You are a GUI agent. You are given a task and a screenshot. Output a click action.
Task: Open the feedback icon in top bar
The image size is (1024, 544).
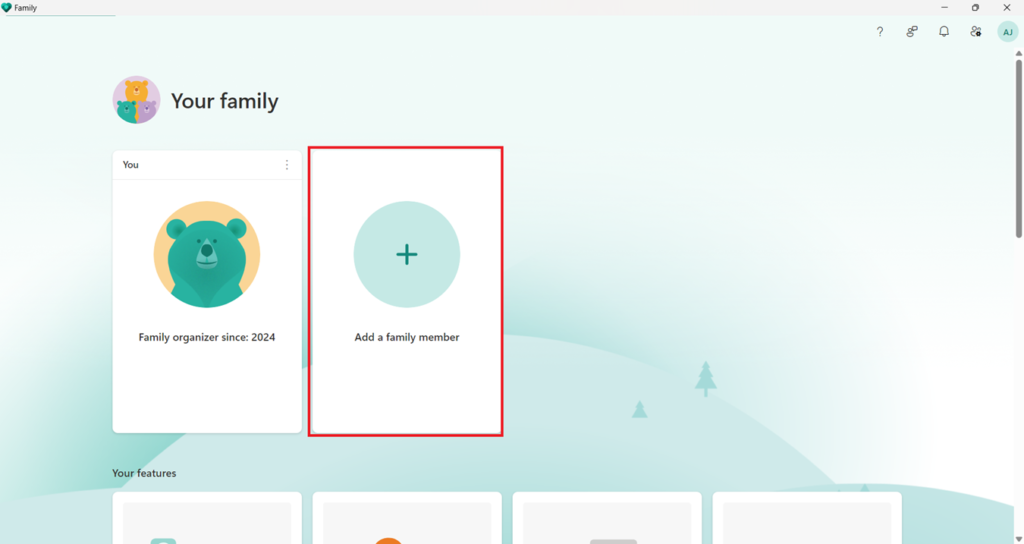tap(912, 31)
